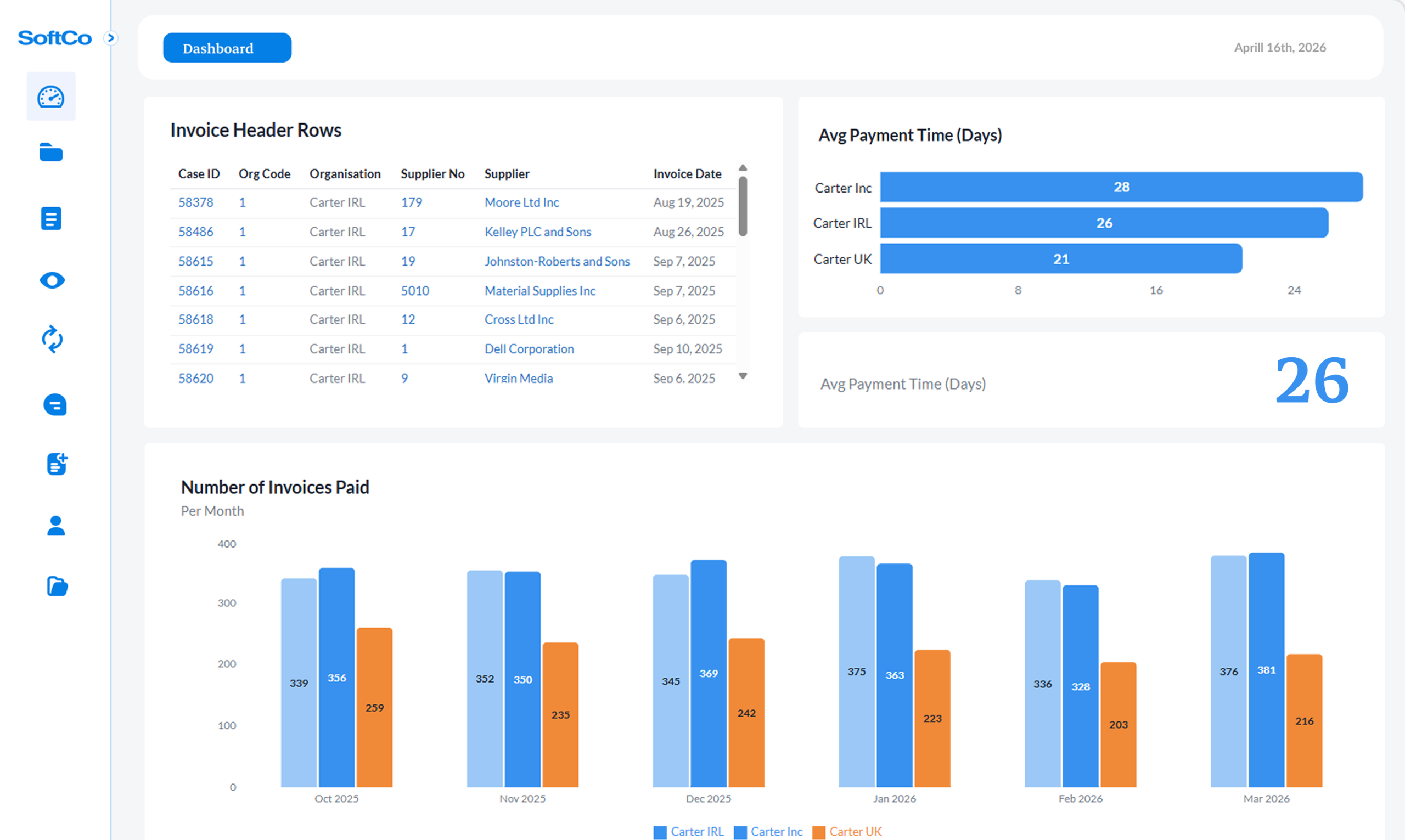1405x840 pixels.
Task: Click the open folder icon in sidebar
Action: click(57, 586)
